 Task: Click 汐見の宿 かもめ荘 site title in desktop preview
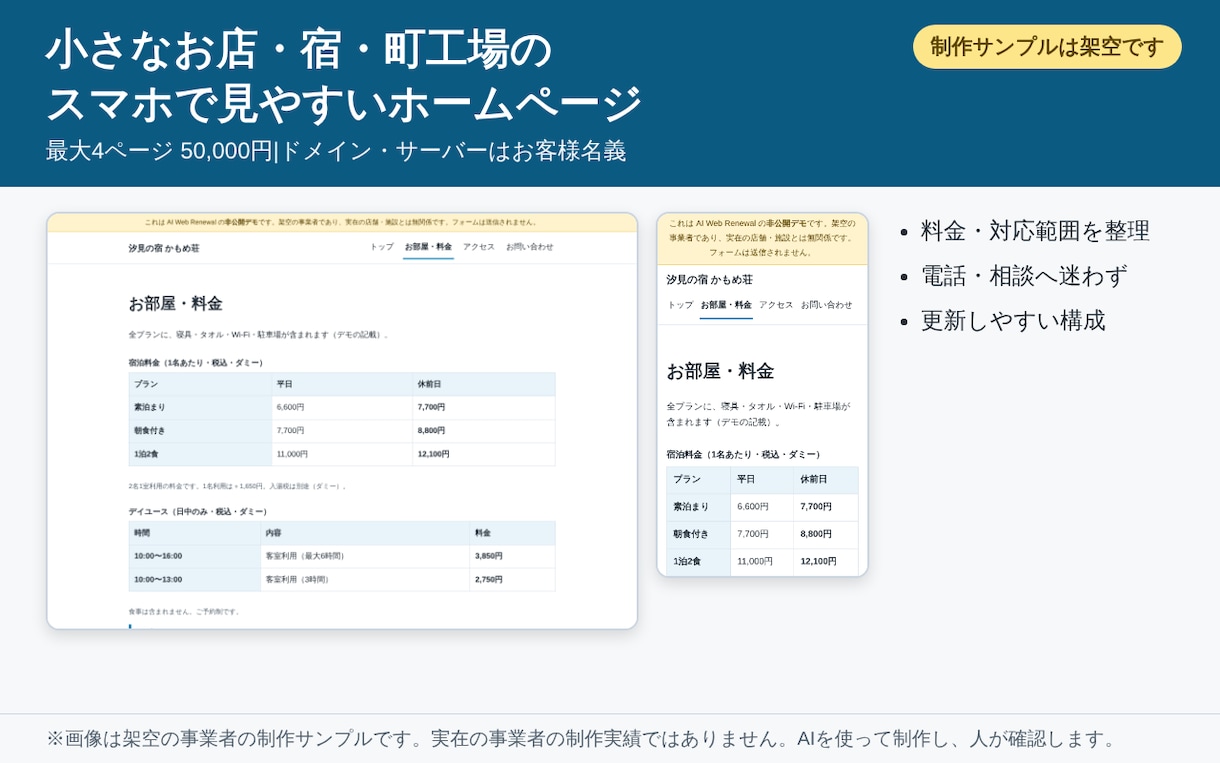[x=164, y=248]
